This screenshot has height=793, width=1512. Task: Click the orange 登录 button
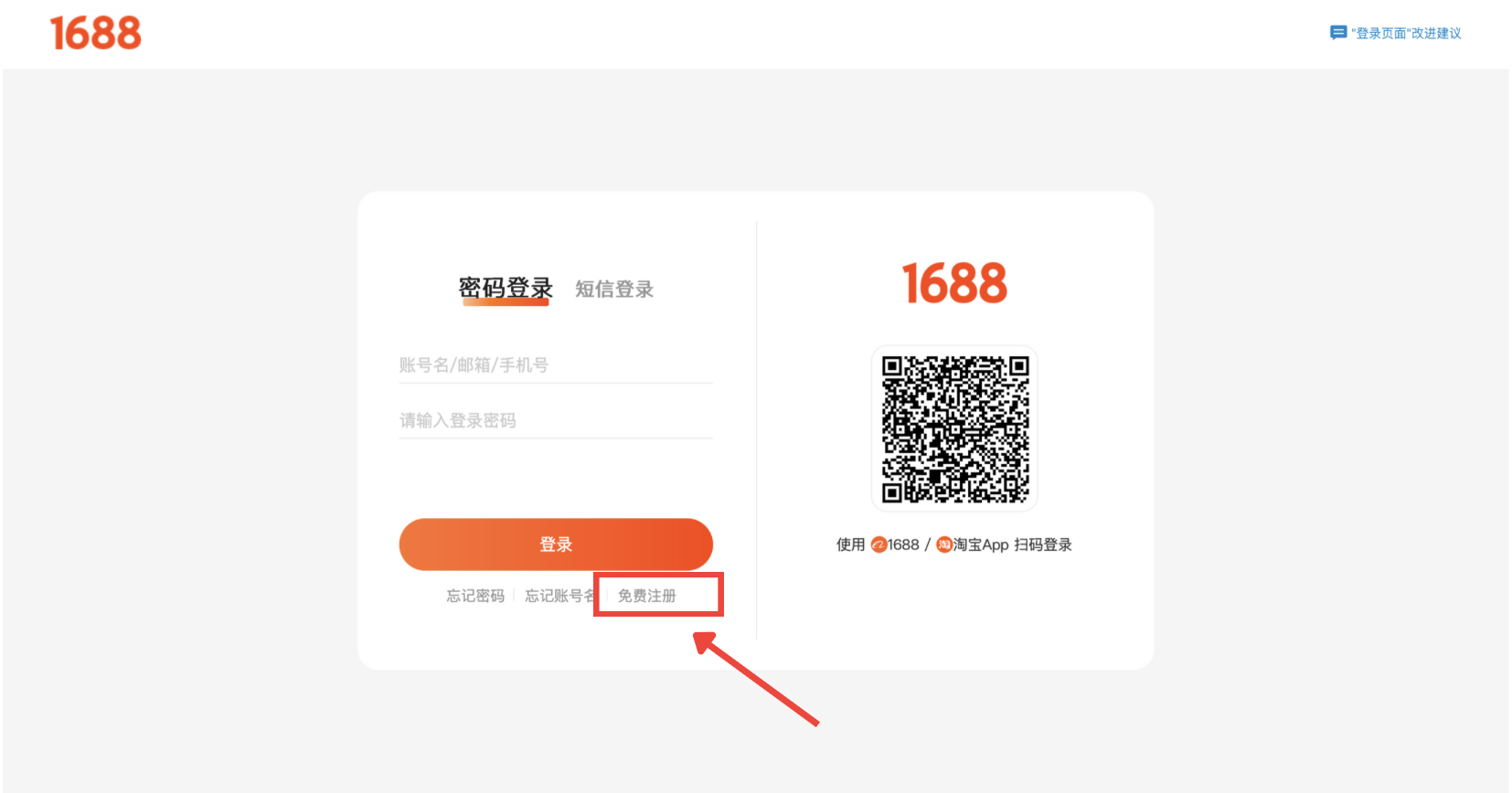tap(556, 545)
